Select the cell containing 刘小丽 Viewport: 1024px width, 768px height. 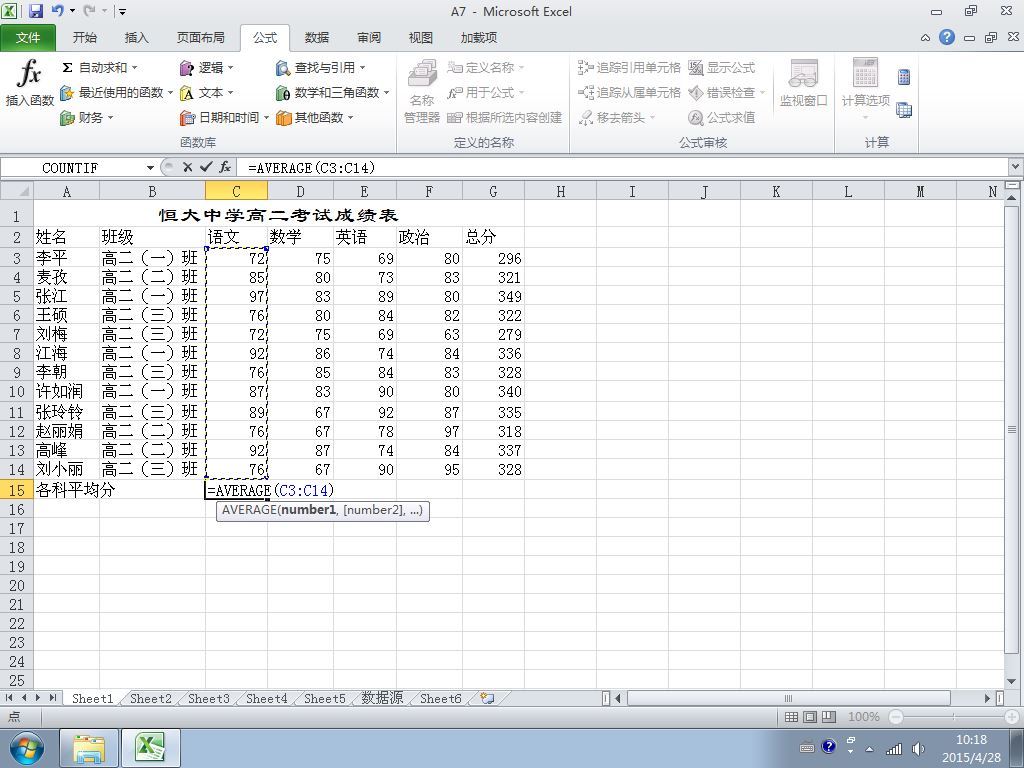point(66,470)
